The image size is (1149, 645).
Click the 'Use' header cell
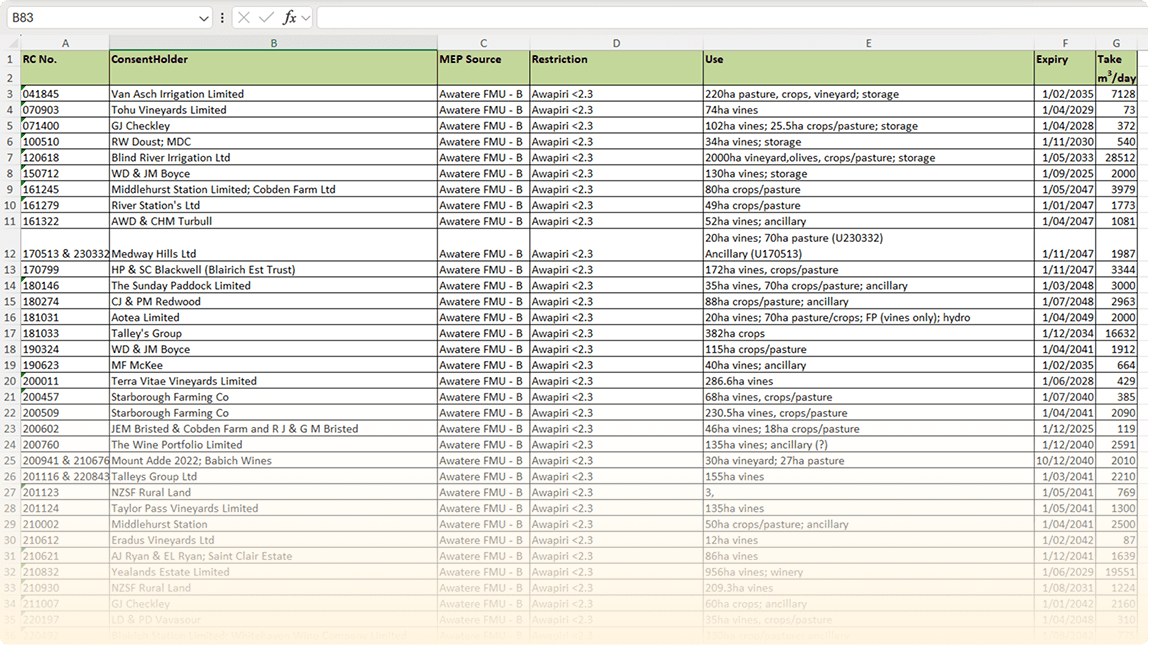pos(868,59)
